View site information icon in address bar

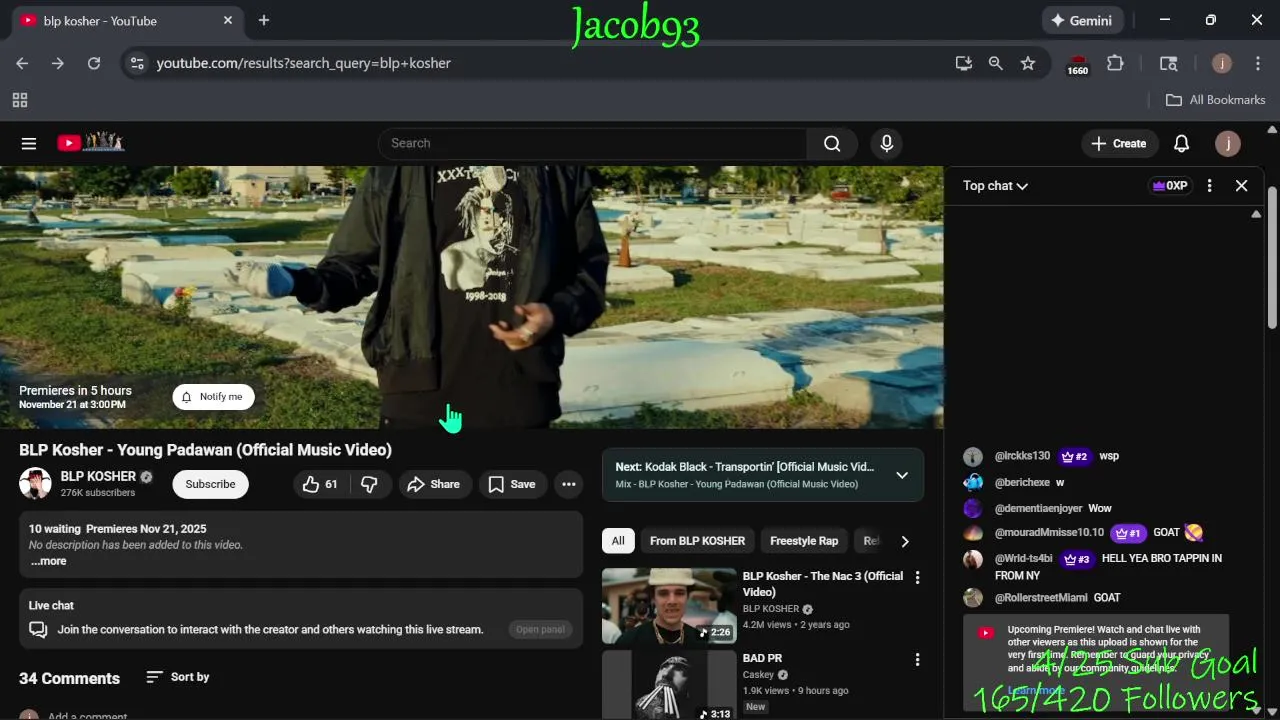(138, 63)
